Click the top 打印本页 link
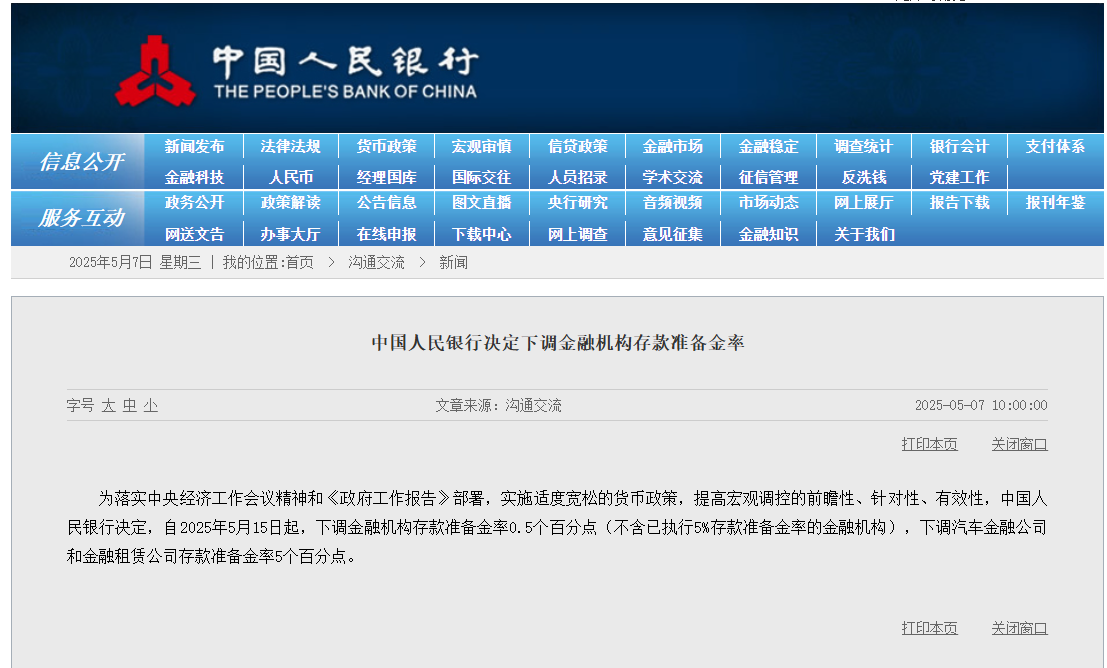 (929, 444)
